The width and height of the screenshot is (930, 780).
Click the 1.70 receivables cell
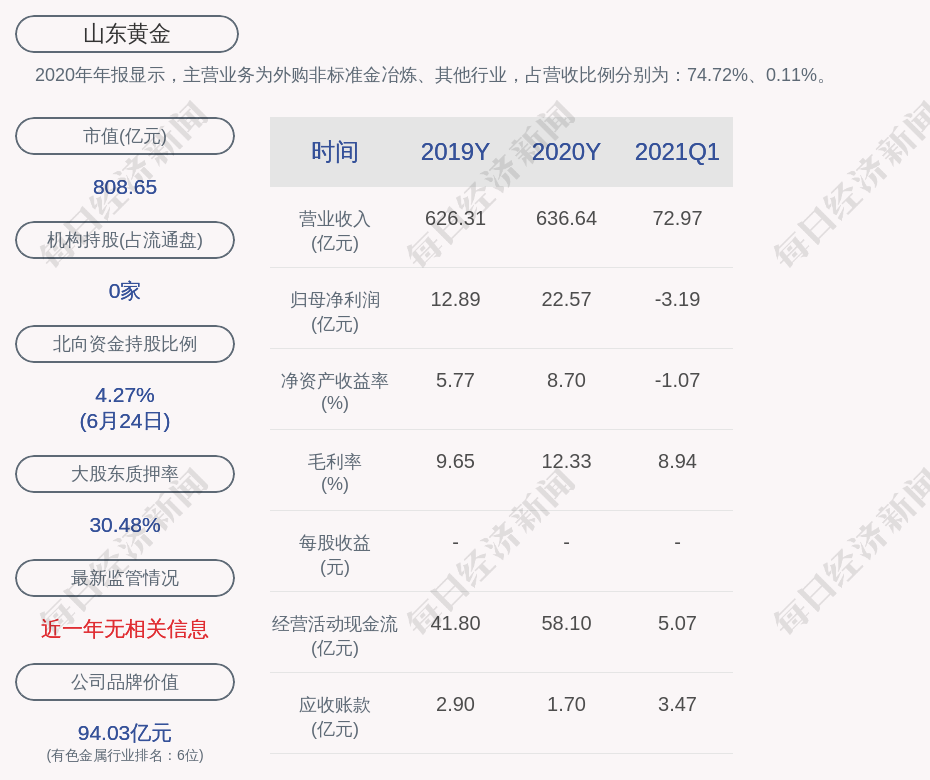[x=566, y=704]
